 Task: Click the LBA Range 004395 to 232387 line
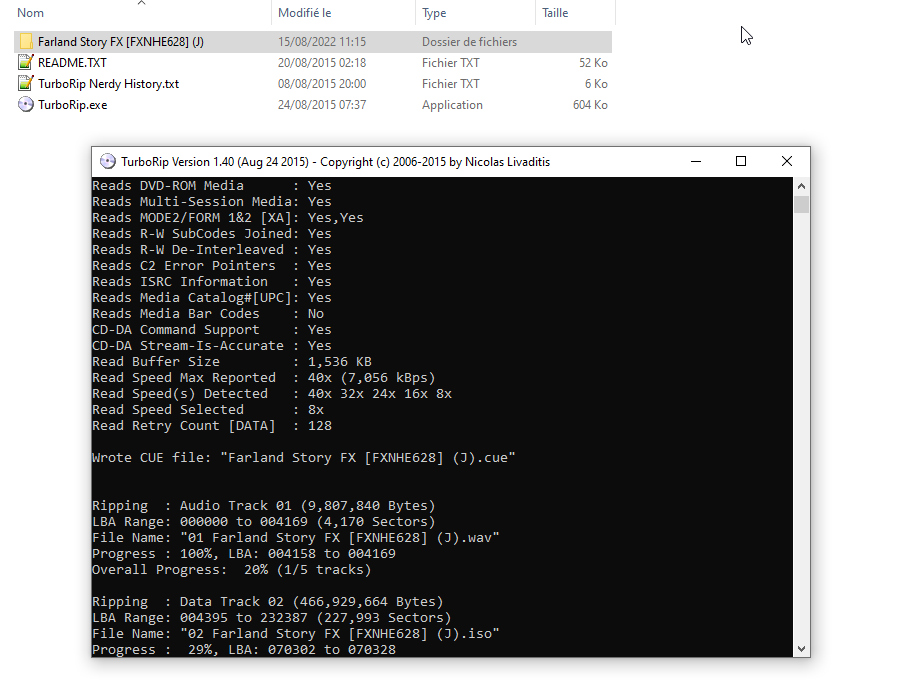pos(271,618)
